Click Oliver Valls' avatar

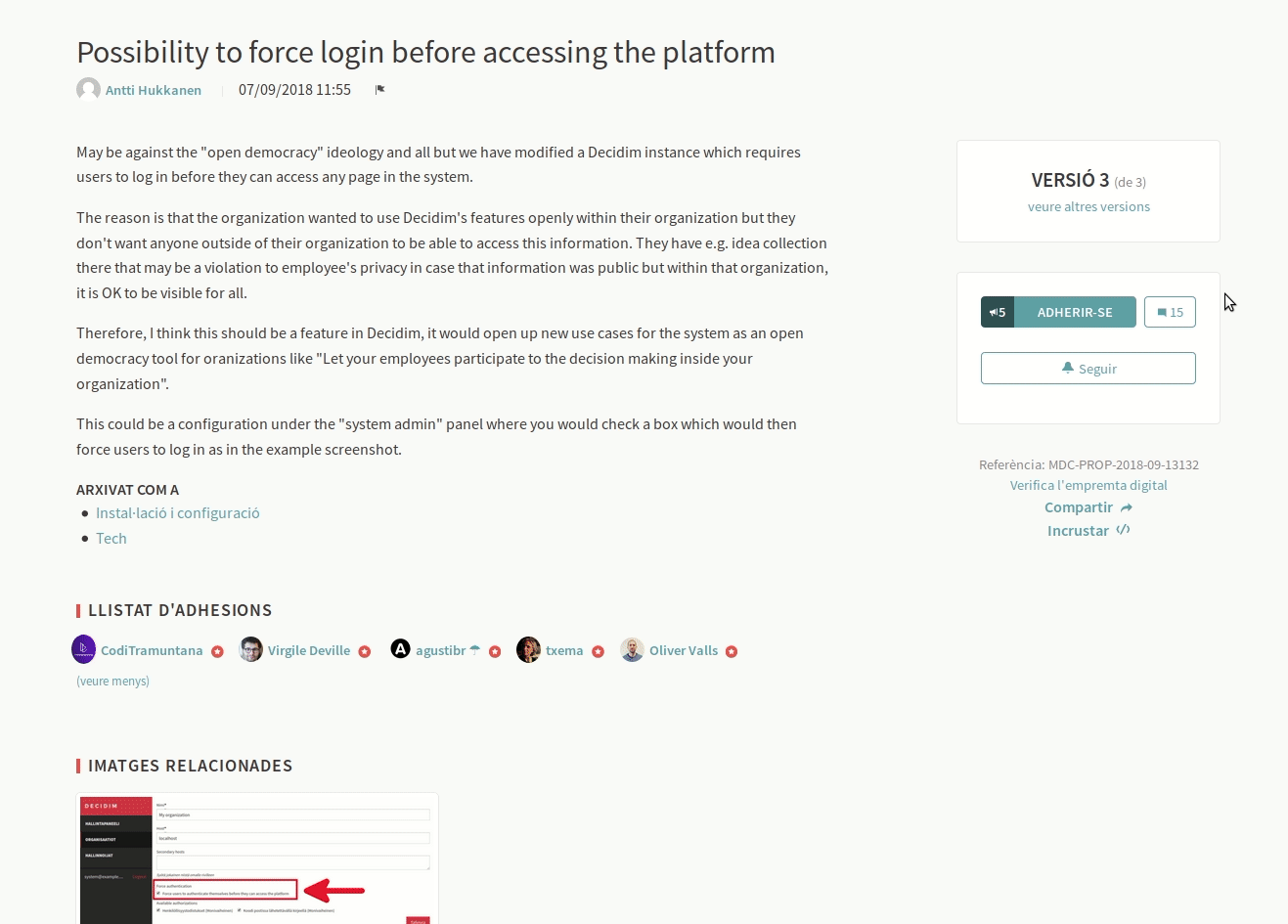[x=633, y=650]
